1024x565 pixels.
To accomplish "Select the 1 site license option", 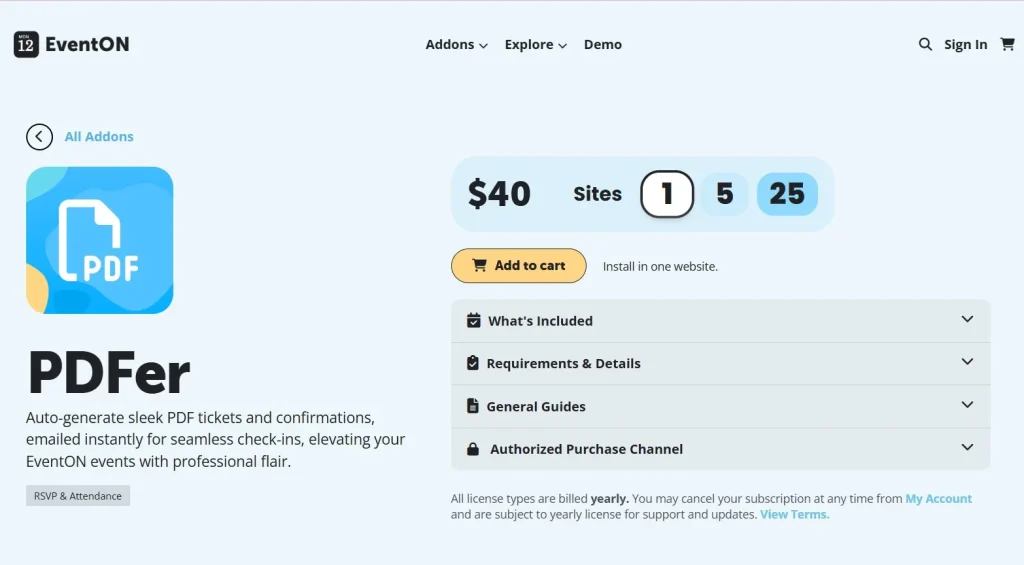I will point(667,194).
